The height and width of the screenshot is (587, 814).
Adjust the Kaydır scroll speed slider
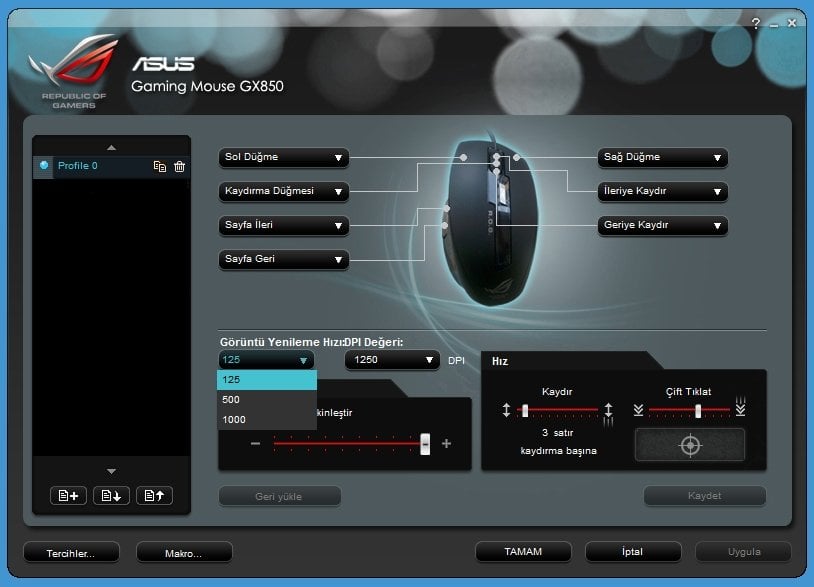point(526,409)
